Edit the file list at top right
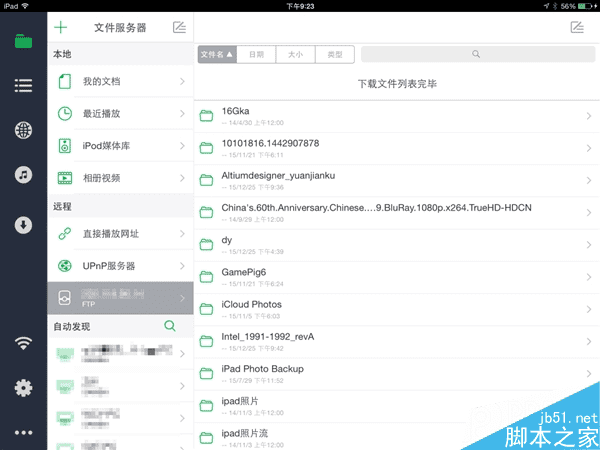Image resolution: width=600 pixels, height=450 pixels. pos(577,27)
